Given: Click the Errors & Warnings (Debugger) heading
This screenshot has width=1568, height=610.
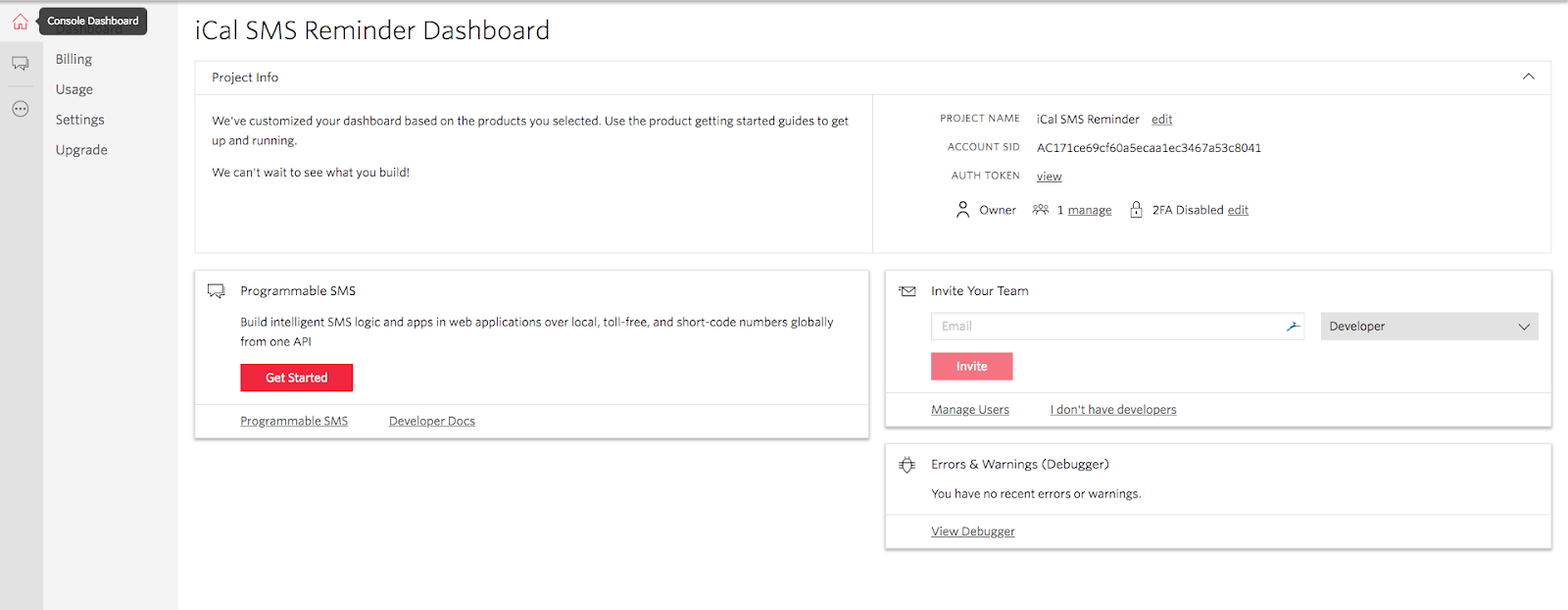Looking at the screenshot, I should (x=1020, y=465).
